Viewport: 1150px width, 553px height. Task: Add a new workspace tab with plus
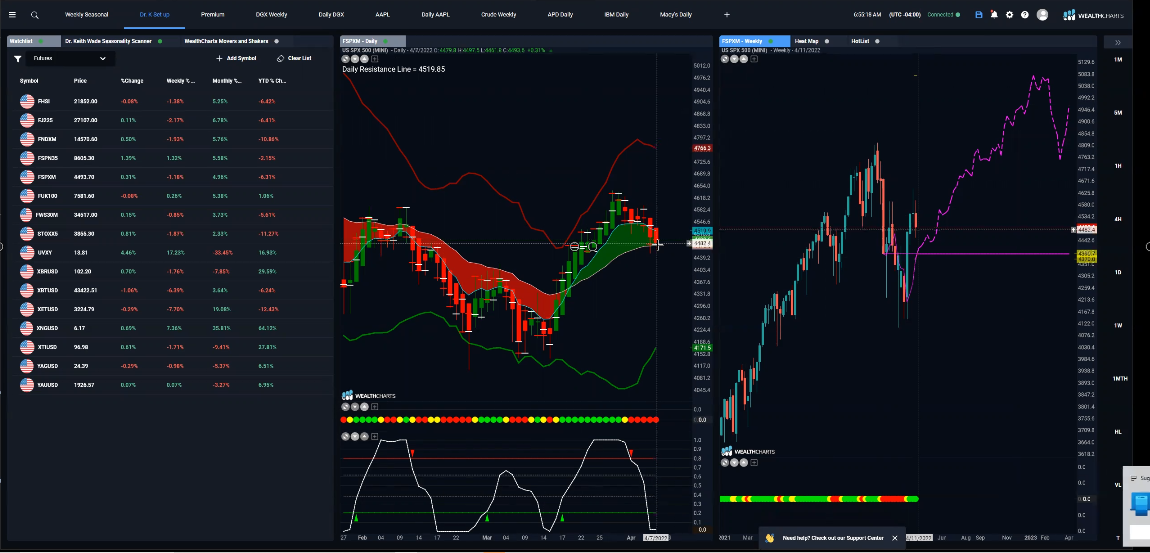point(727,15)
